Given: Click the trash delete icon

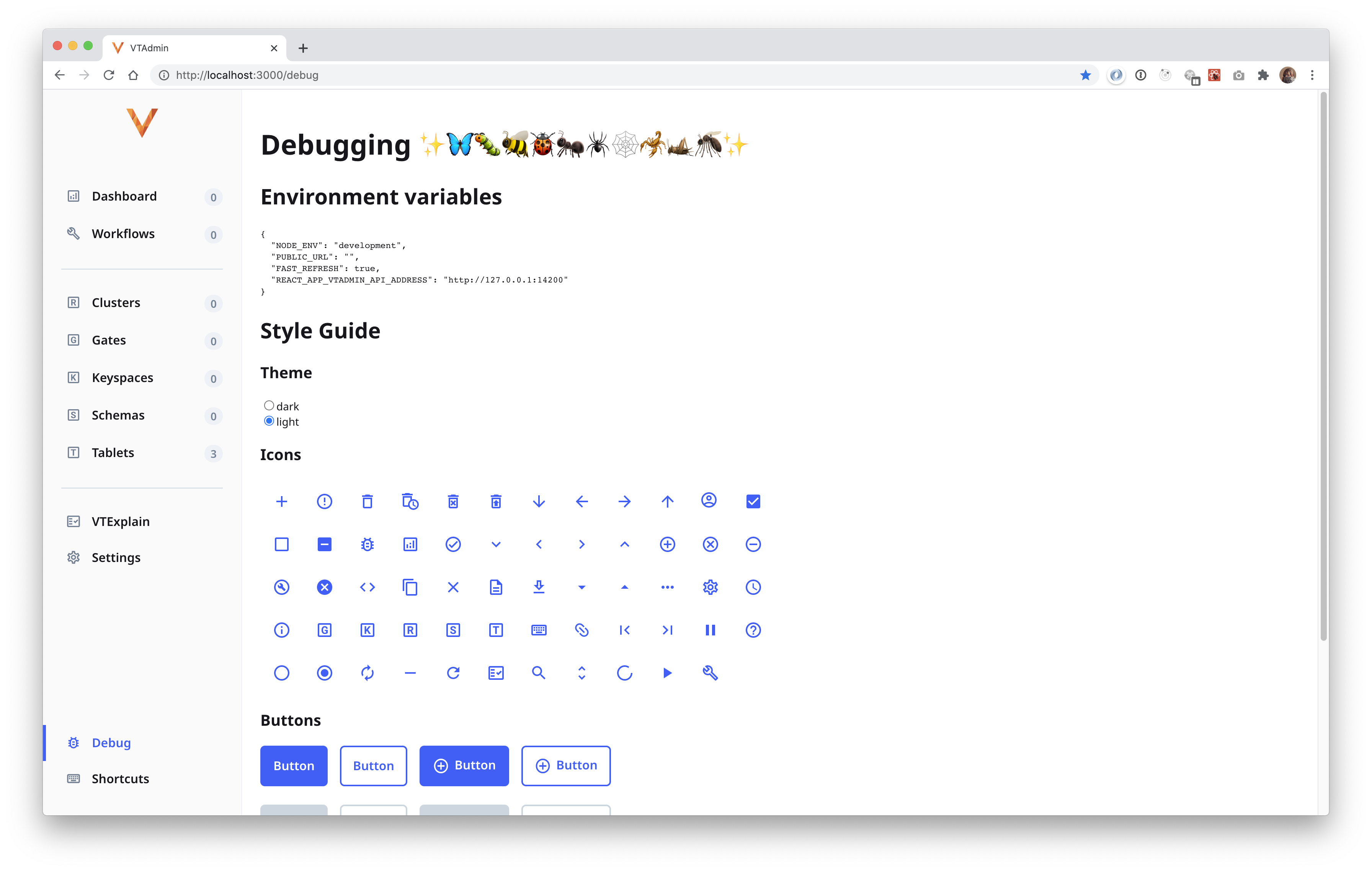Looking at the screenshot, I should coord(367,501).
